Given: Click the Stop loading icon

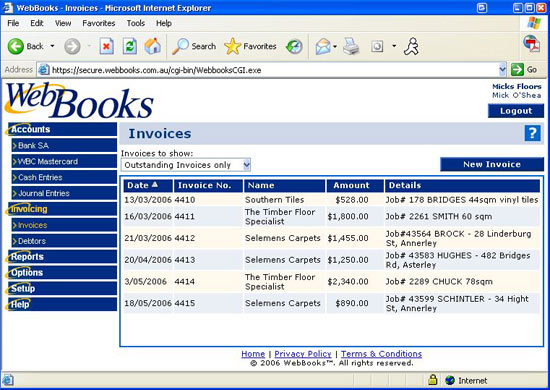Looking at the screenshot, I should tap(106, 46).
